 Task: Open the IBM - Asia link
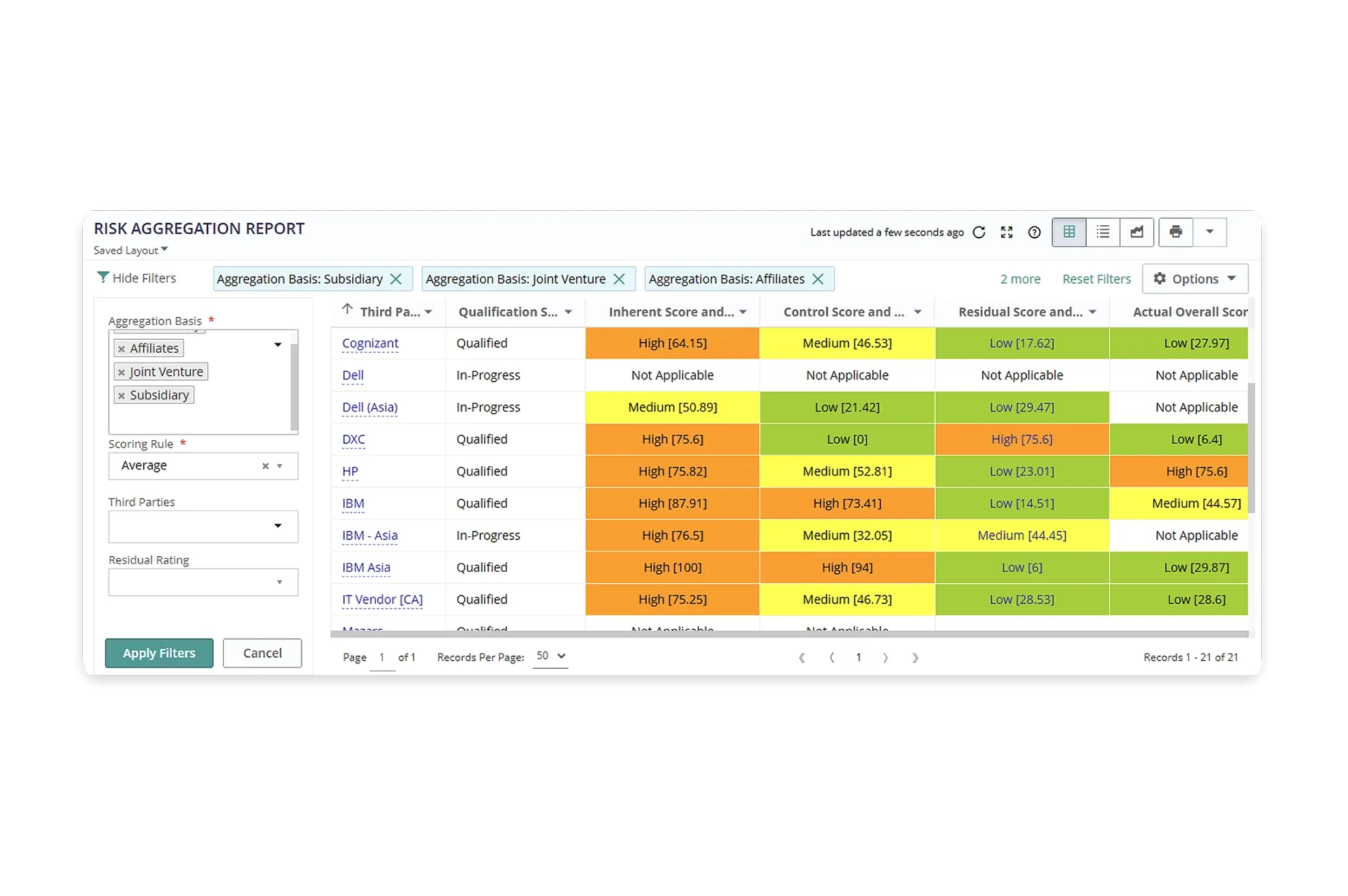pyautogui.click(x=370, y=536)
